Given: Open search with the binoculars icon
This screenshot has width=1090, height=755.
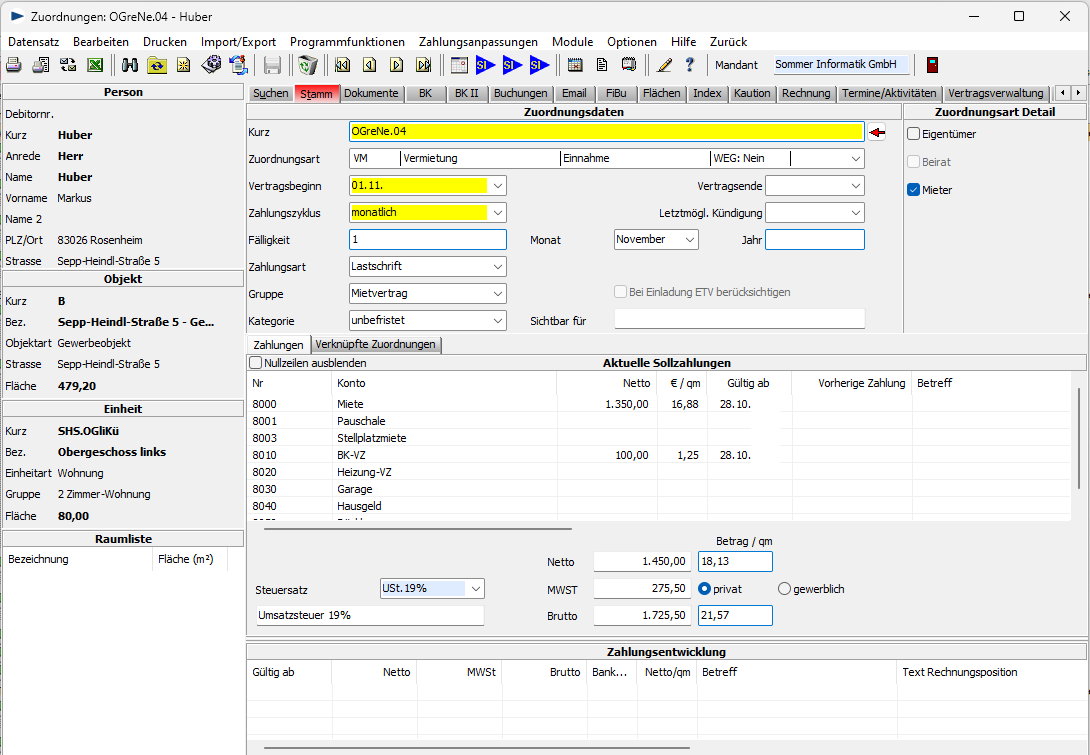Looking at the screenshot, I should (x=130, y=65).
